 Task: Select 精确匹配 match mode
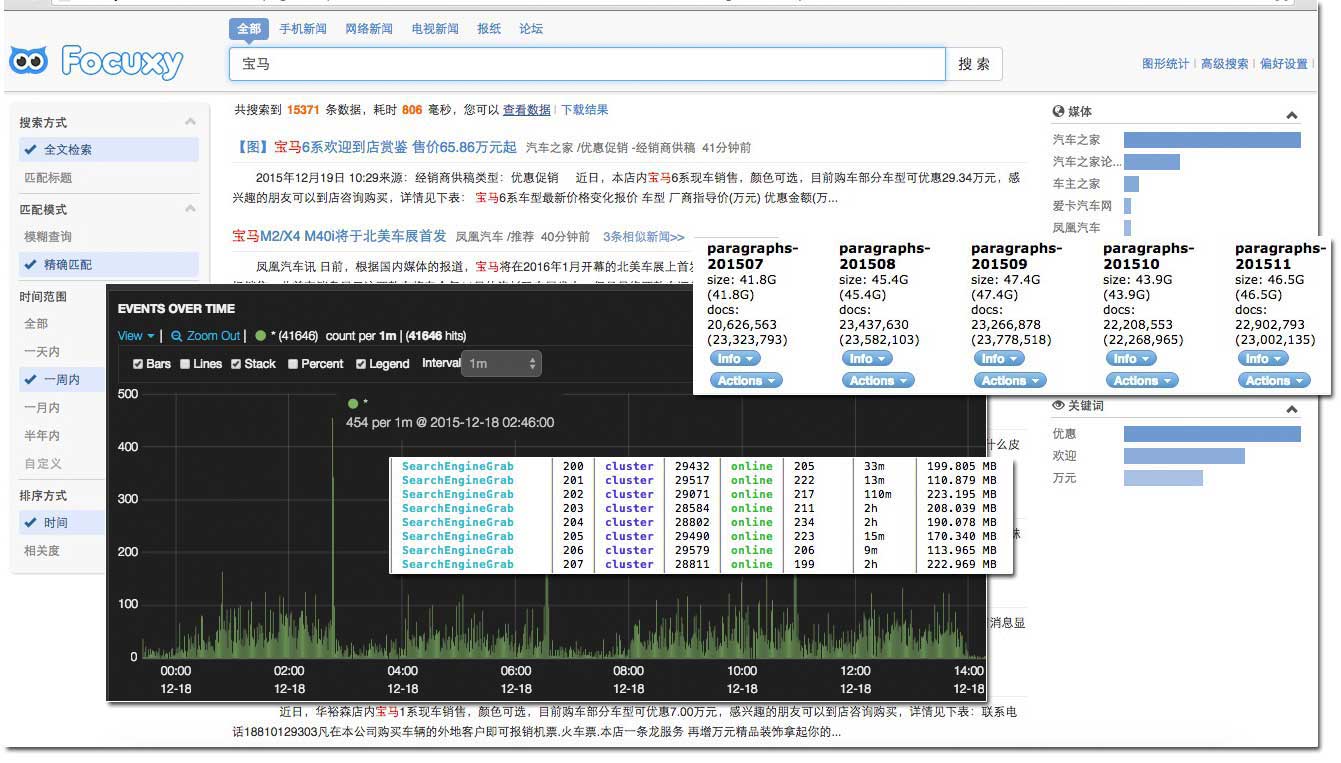tap(108, 265)
